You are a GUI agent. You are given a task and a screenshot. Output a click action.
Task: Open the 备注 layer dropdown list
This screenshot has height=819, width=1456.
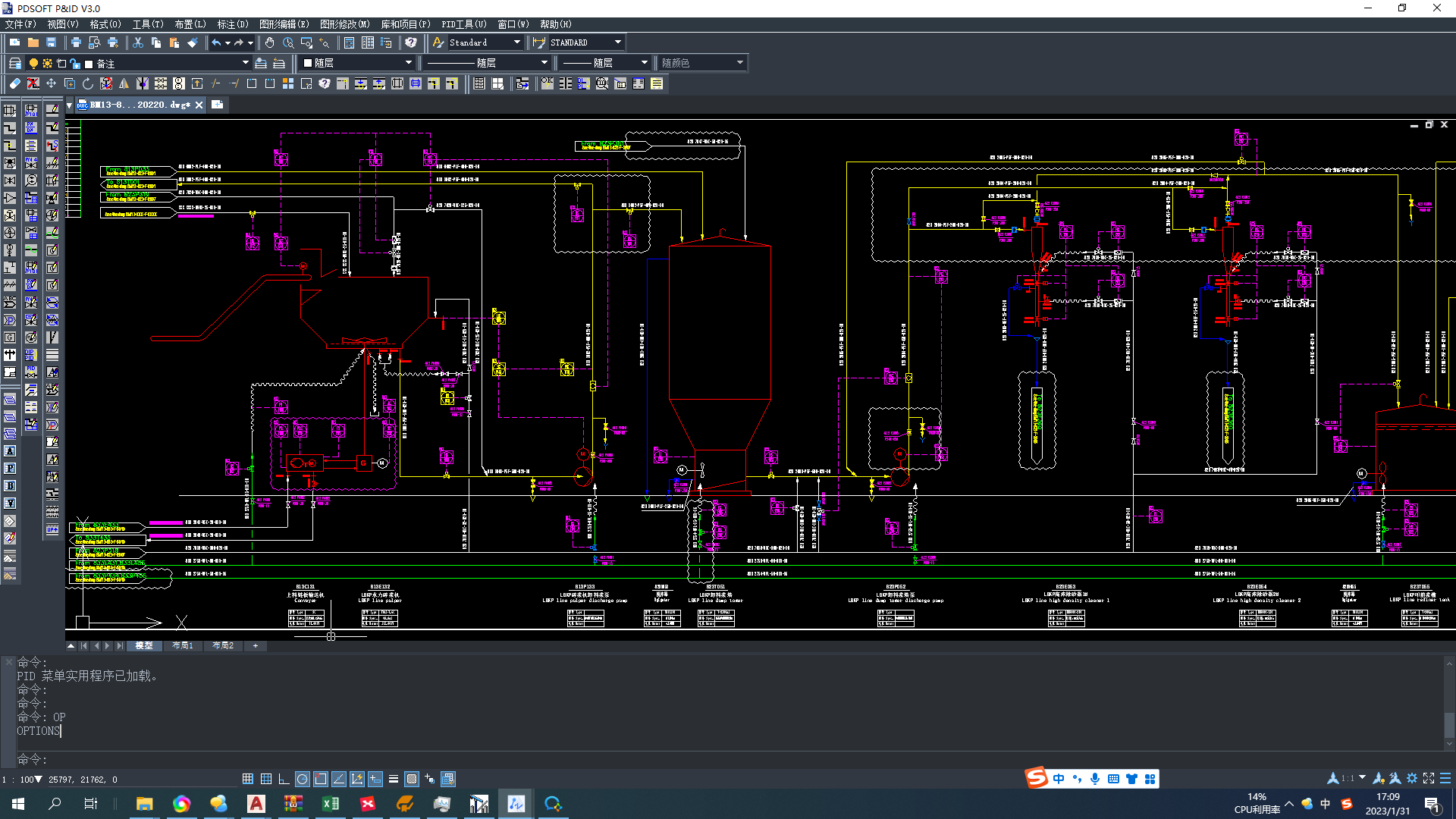pyautogui.click(x=245, y=63)
